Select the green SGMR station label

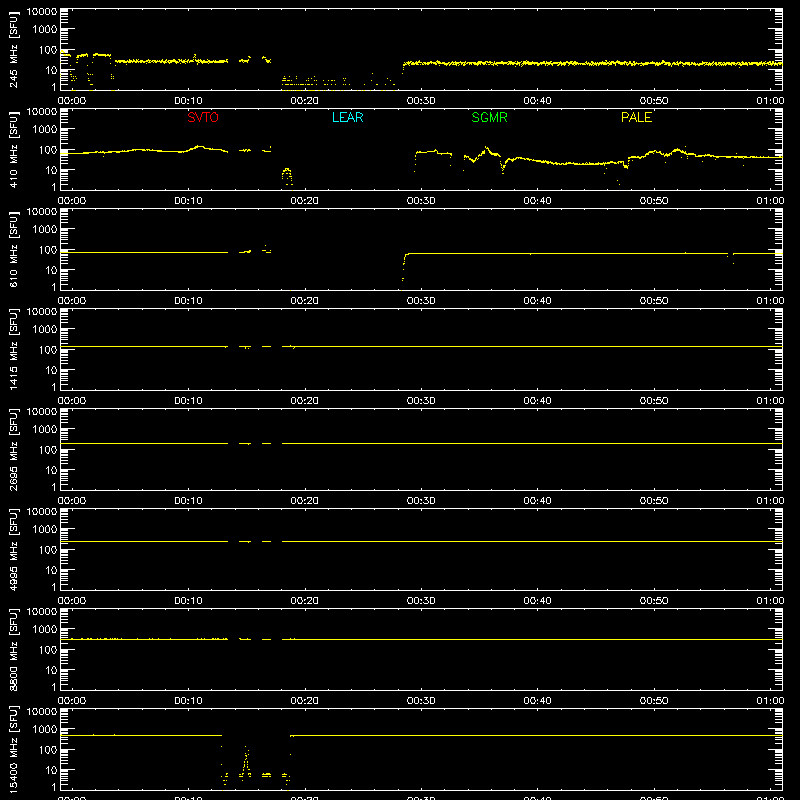point(489,117)
